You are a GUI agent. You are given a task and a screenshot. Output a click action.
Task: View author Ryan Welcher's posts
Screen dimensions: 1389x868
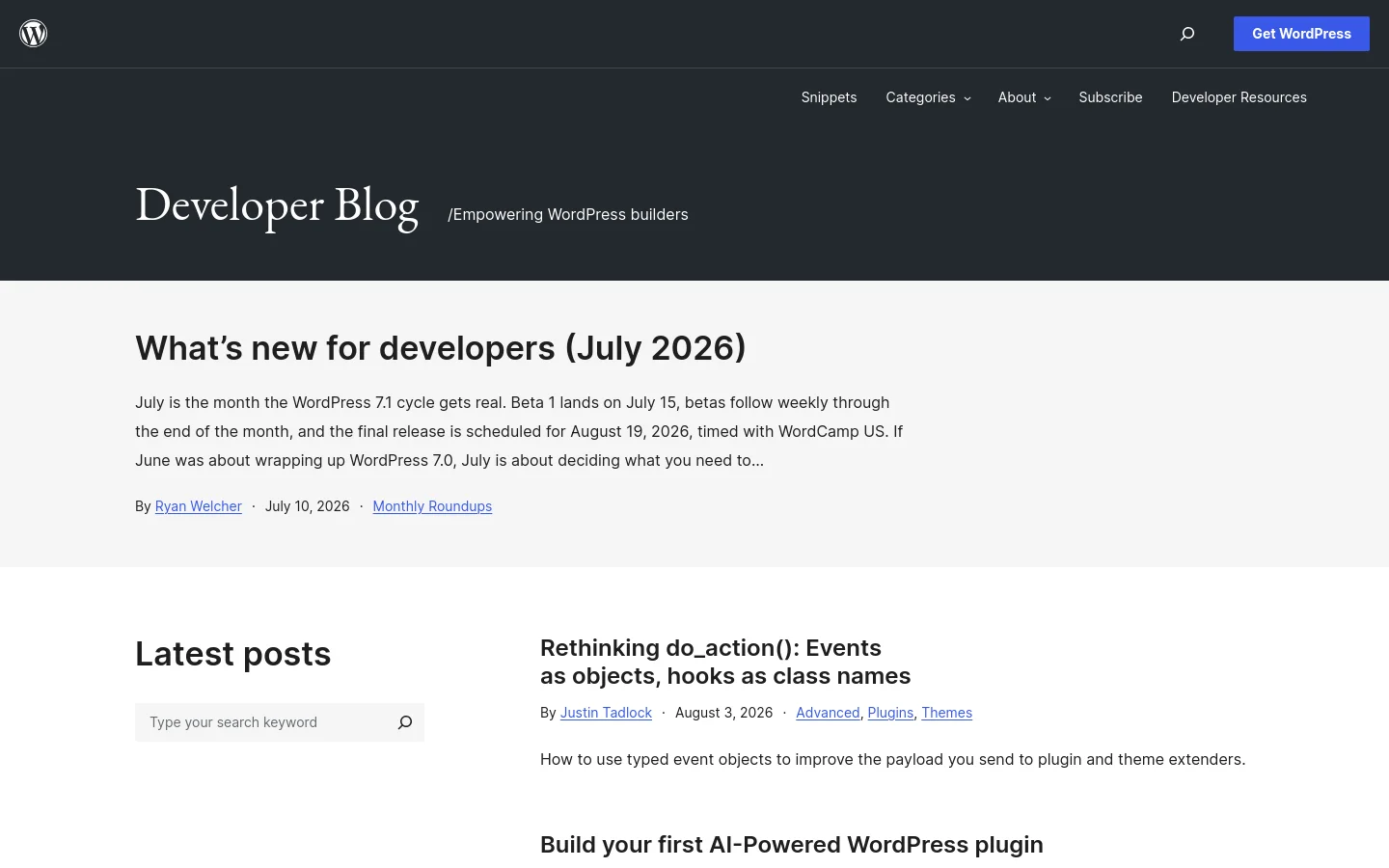(198, 506)
